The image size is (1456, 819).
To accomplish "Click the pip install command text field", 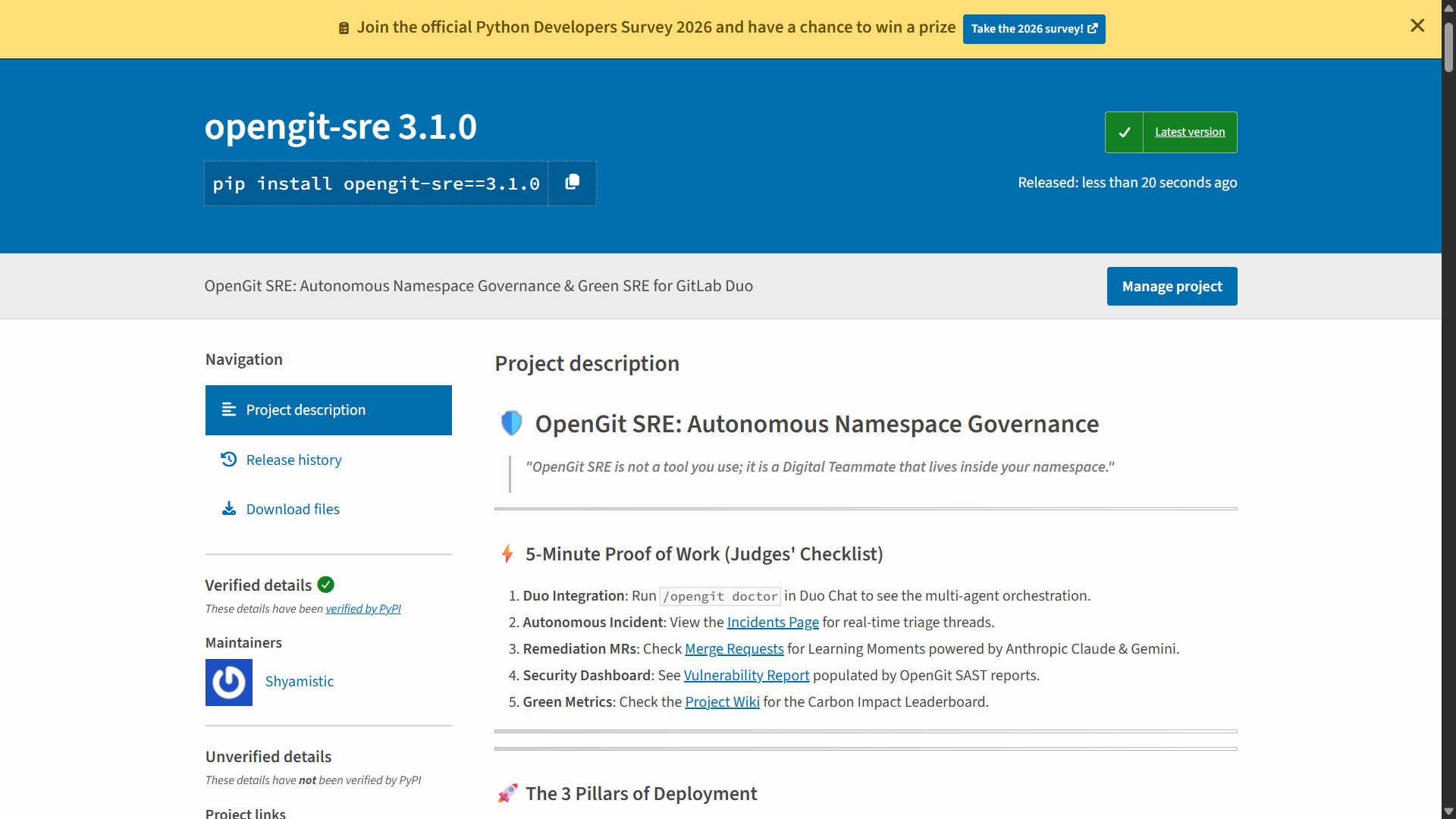I will (376, 184).
